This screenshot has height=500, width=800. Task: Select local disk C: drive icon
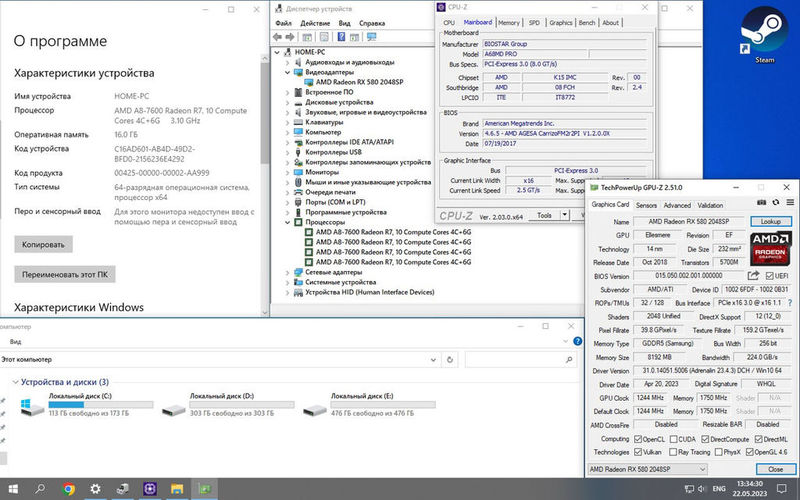32,407
